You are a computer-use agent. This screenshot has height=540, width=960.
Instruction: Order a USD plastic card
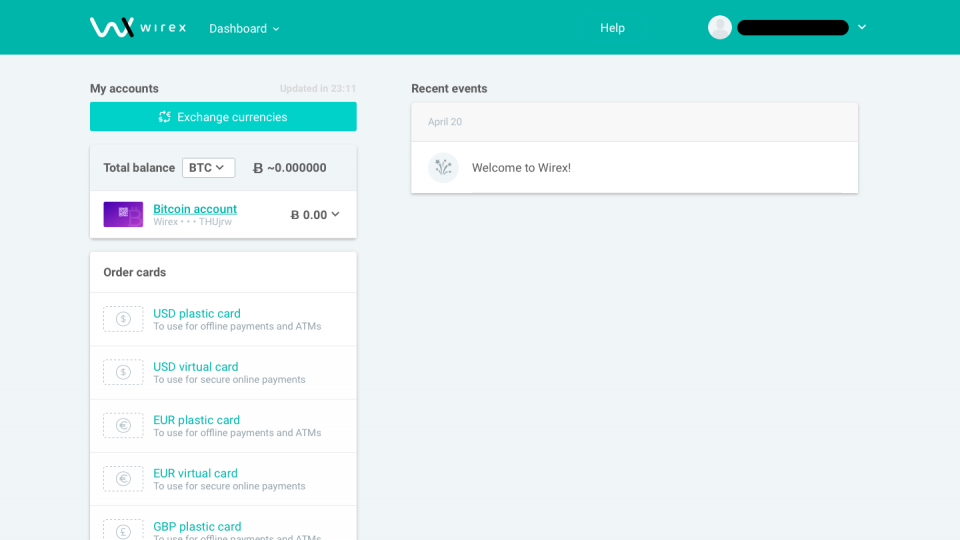pyautogui.click(x=197, y=313)
